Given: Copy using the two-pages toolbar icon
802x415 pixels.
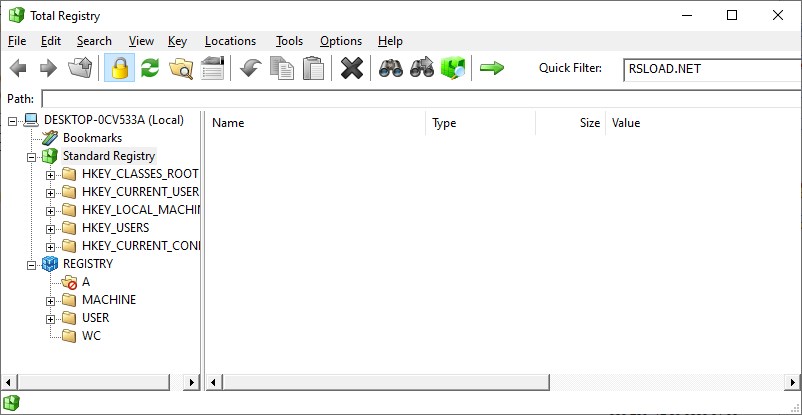Looking at the screenshot, I should 282,68.
